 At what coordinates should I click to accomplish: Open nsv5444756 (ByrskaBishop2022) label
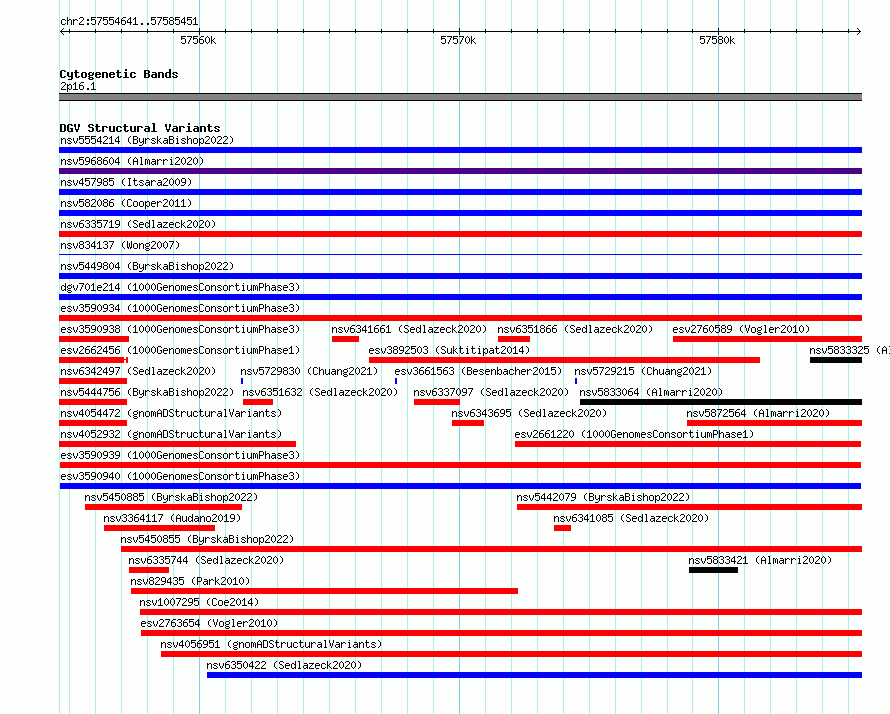pyautogui.click(x=147, y=392)
